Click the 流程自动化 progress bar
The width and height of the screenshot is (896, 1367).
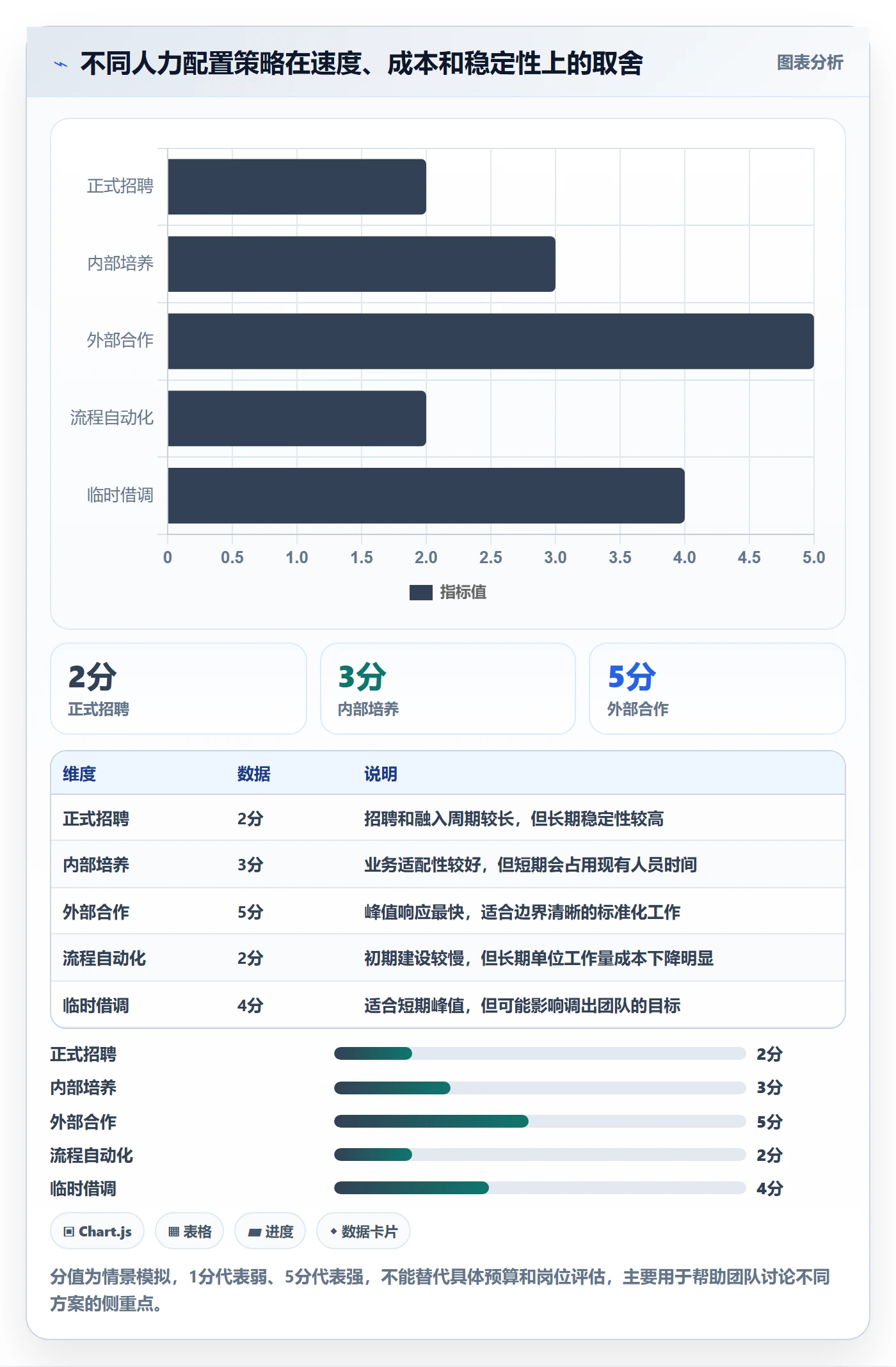[x=540, y=1155]
